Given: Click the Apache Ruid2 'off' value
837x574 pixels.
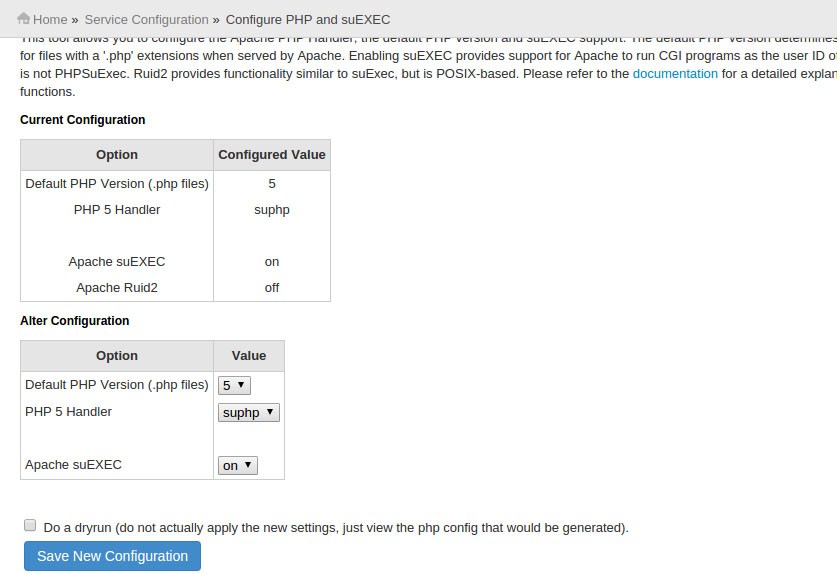Looking at the screenshot, I should point(272,287).
